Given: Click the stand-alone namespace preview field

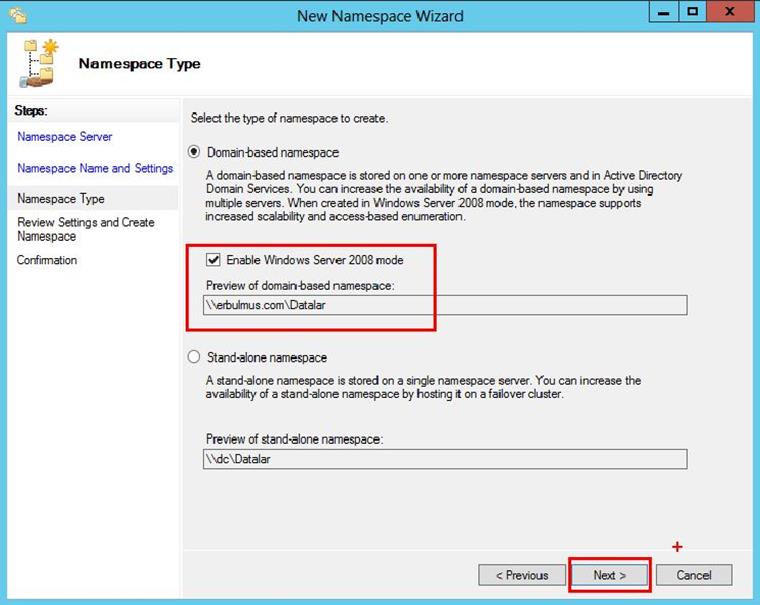Looking at the screenshot, I should tap(445, 459).
